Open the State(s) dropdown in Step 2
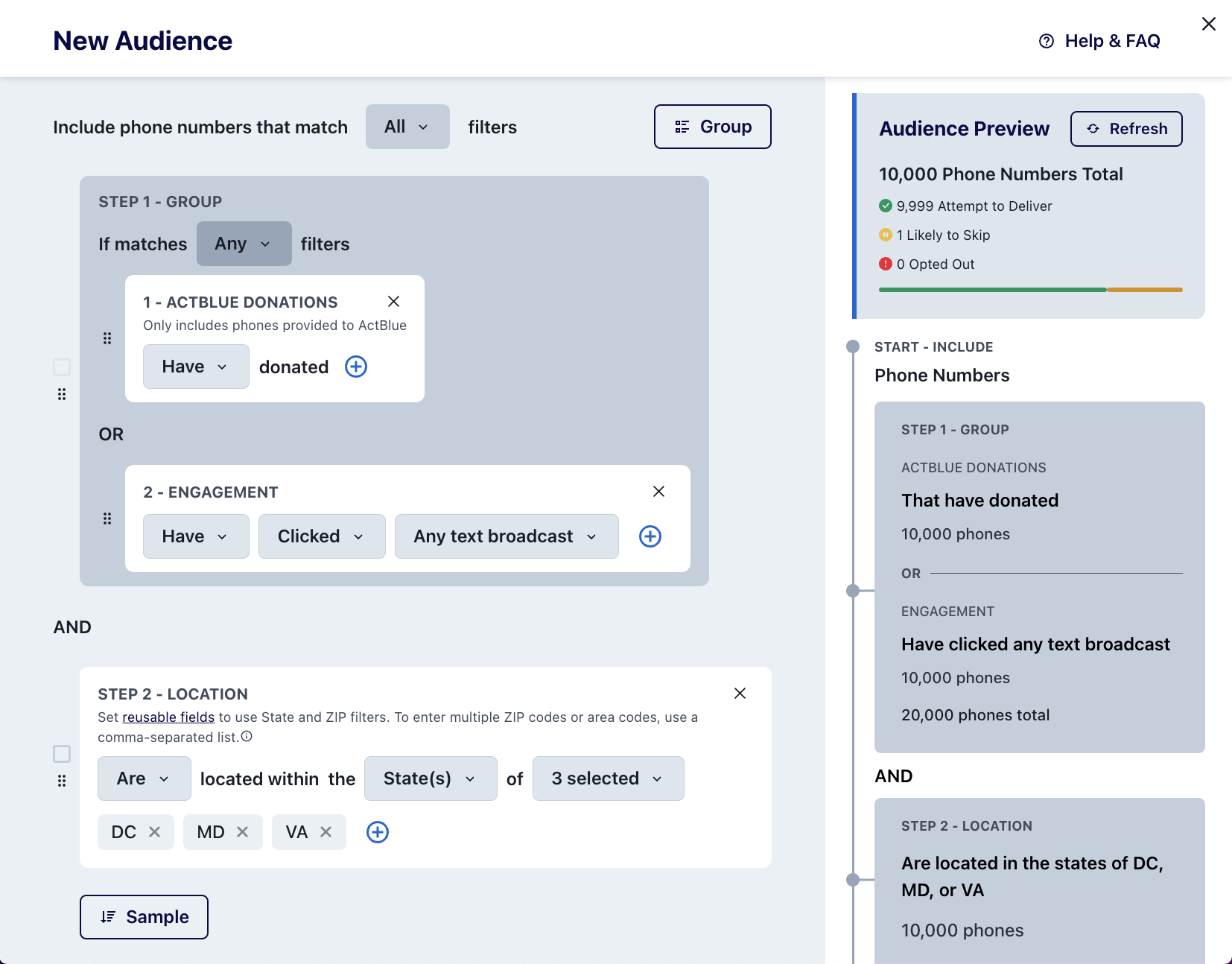 pyautogui.click(x=430, y=779)
